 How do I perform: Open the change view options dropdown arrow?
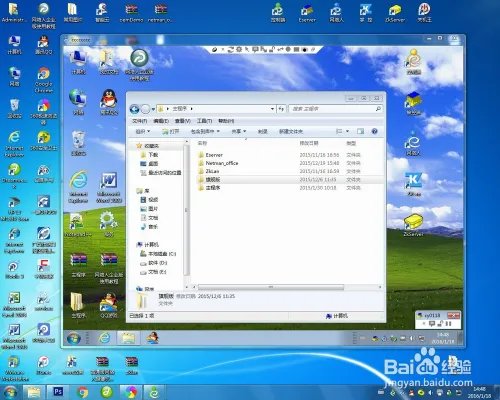coord(347,131)
